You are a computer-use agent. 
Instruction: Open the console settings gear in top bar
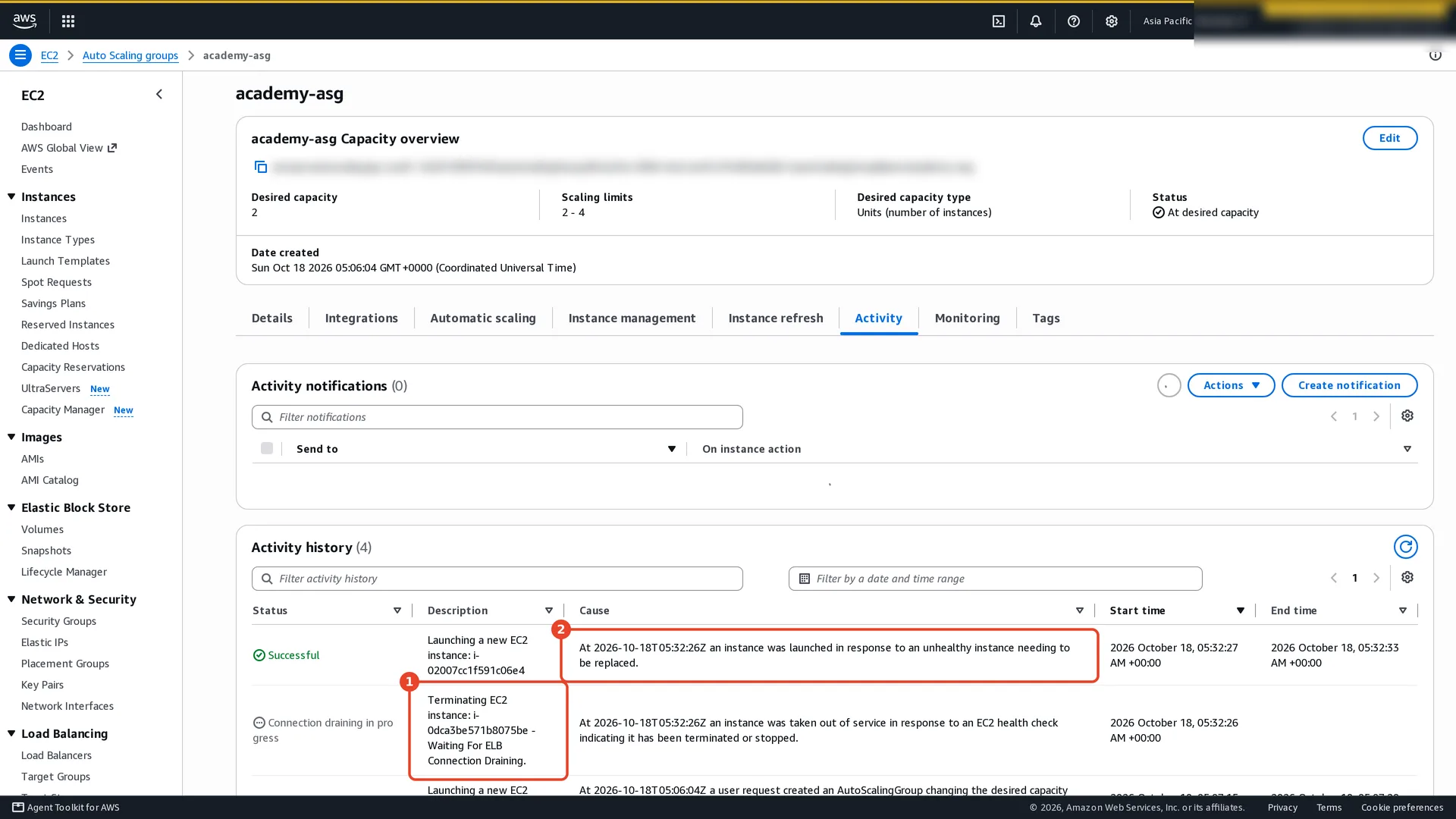click(x=1112, y=21)
